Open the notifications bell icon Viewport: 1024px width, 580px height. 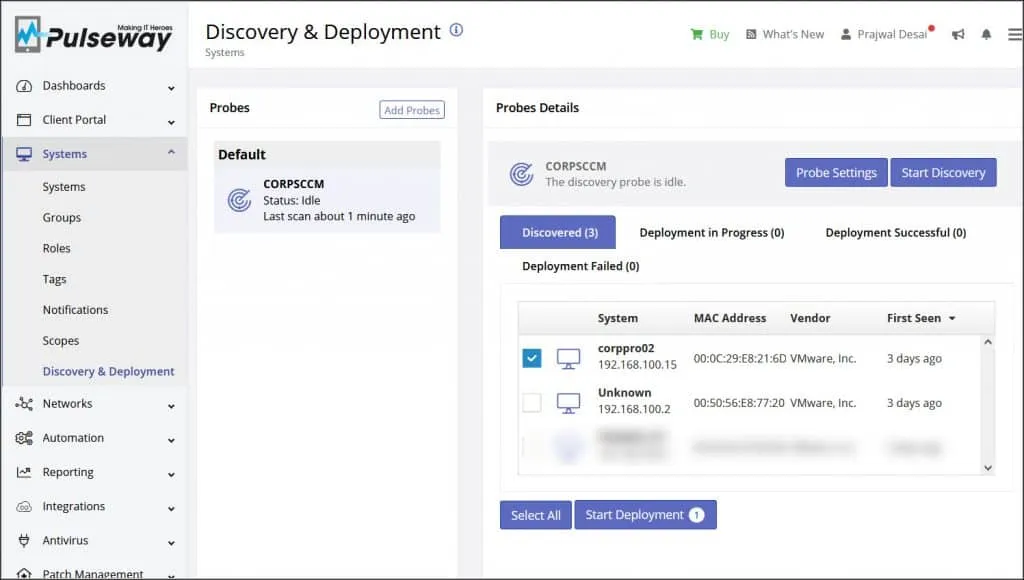986,34
